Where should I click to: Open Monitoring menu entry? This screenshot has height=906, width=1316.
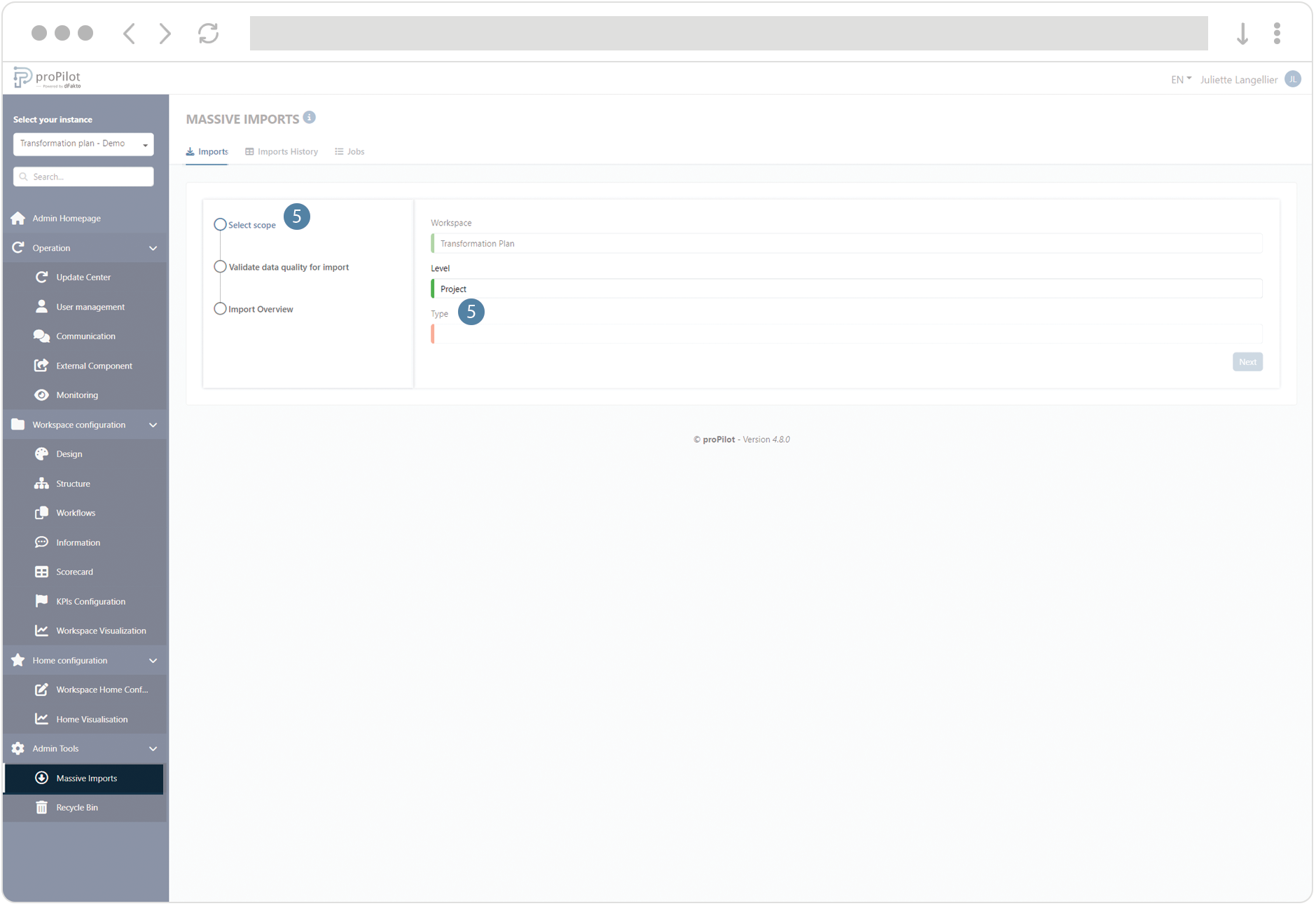[x=85, y=395]
